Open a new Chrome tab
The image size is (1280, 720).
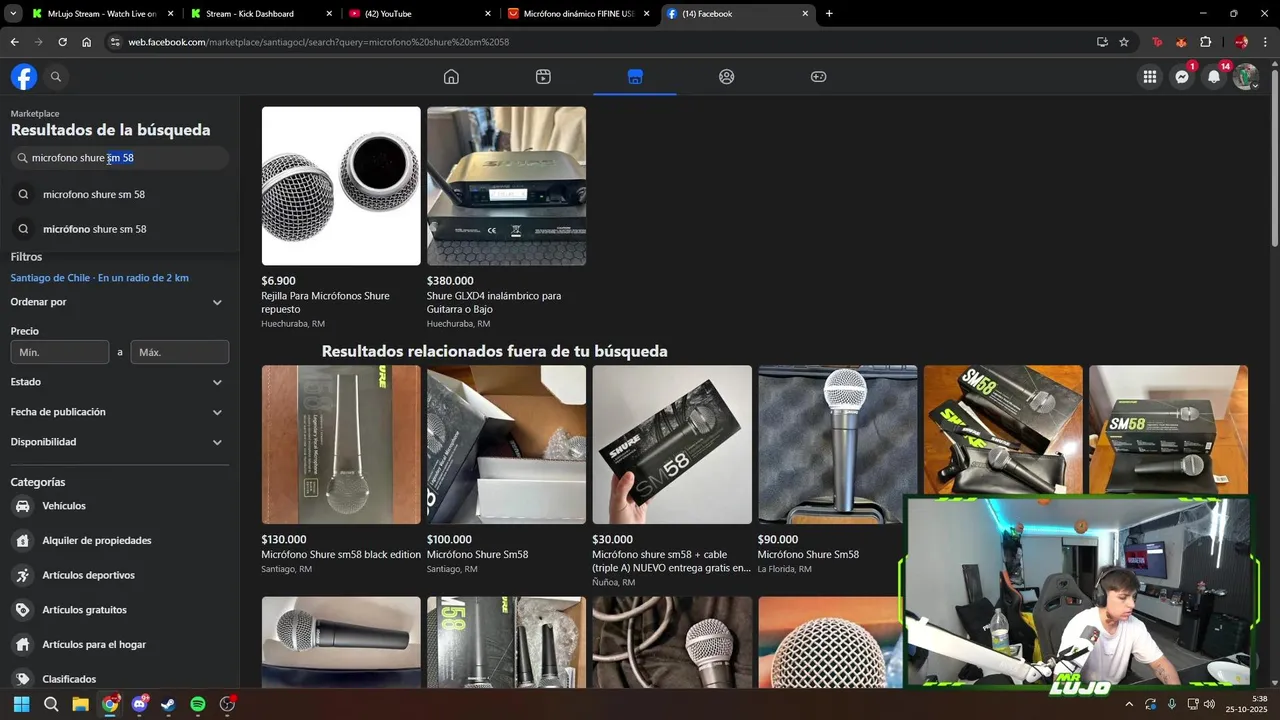(829, 14)
